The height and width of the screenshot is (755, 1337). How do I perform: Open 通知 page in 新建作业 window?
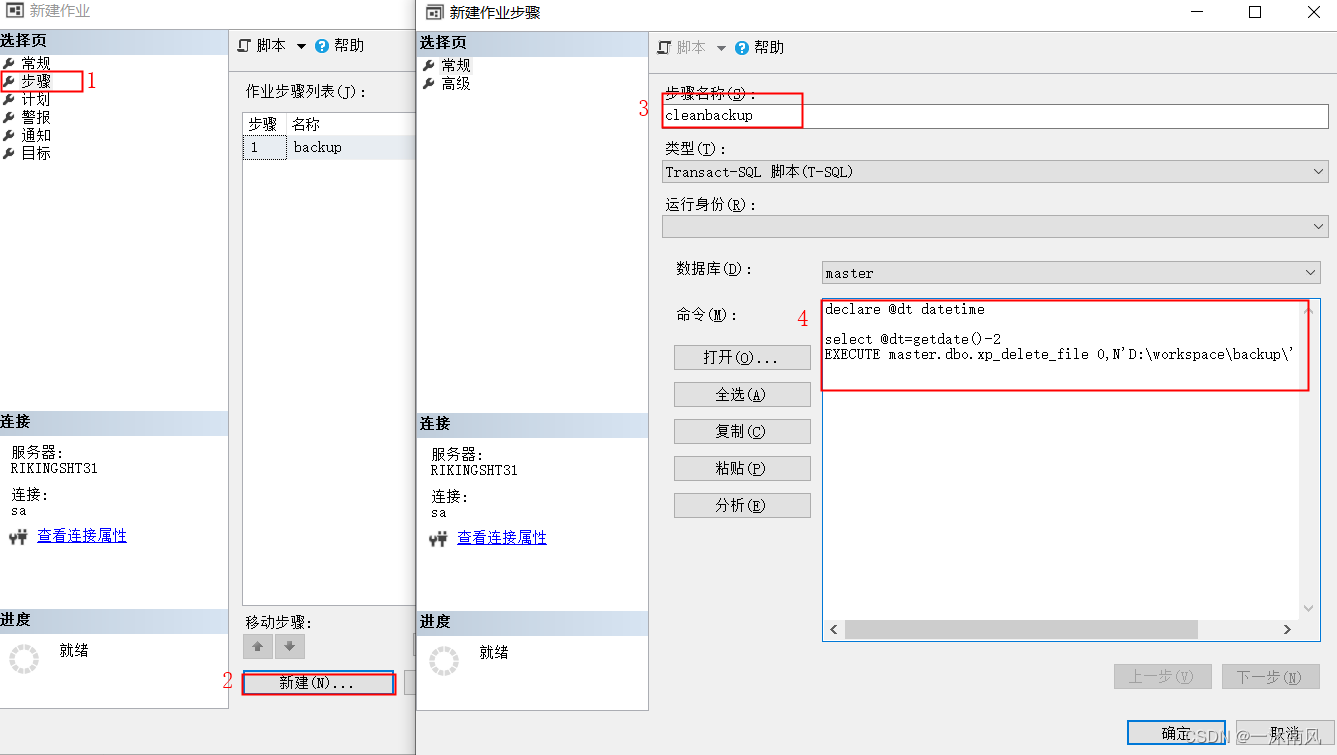click(35, 135)
